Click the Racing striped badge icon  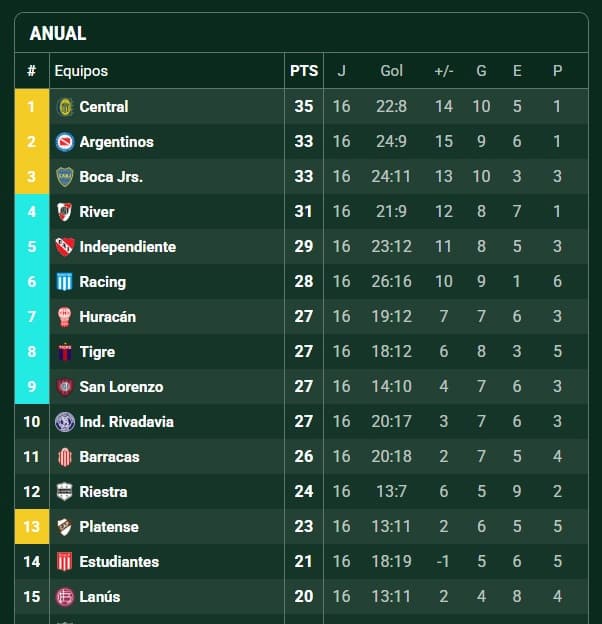coord(64,282)
